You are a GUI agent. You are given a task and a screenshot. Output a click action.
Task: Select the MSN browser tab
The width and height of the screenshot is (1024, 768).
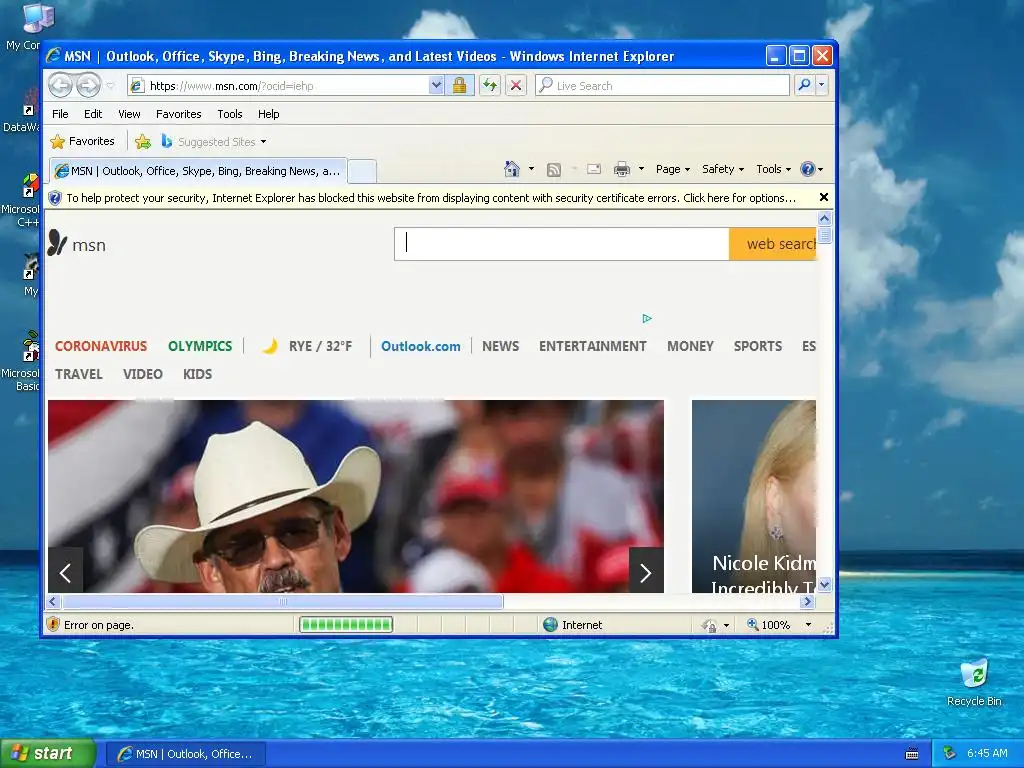(198, 171)
